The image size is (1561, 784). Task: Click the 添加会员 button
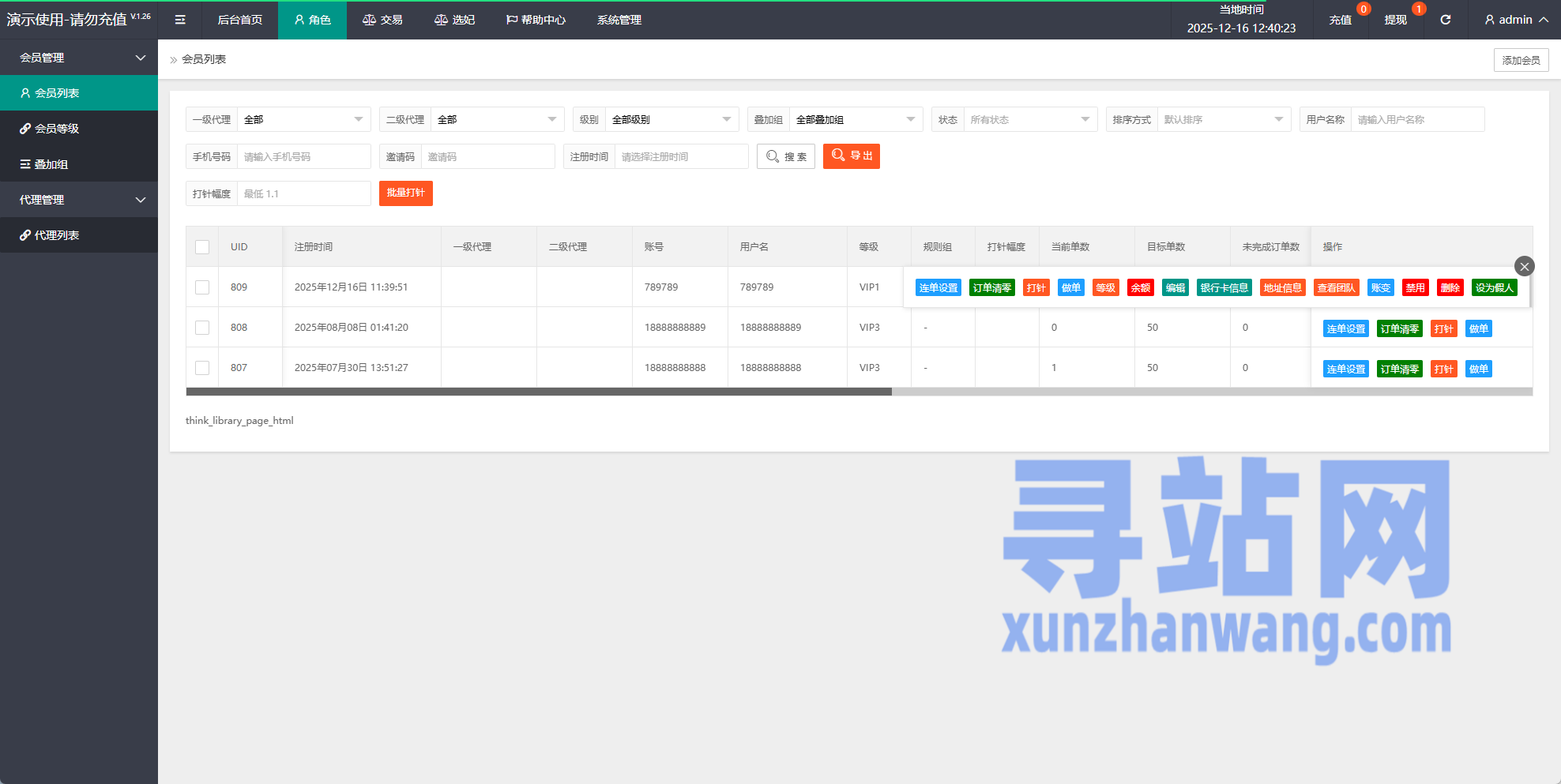pos(1521,60)
